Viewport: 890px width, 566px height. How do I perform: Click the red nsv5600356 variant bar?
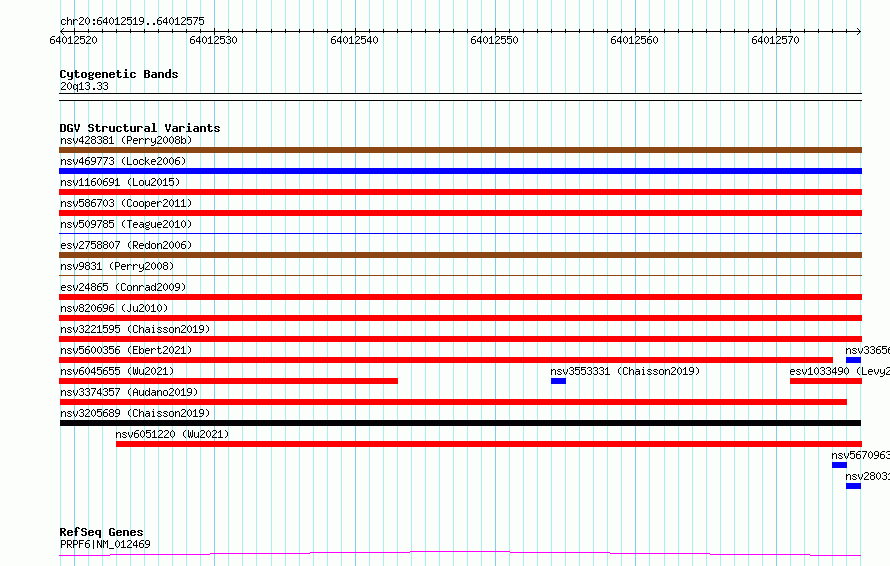(446, 360)
